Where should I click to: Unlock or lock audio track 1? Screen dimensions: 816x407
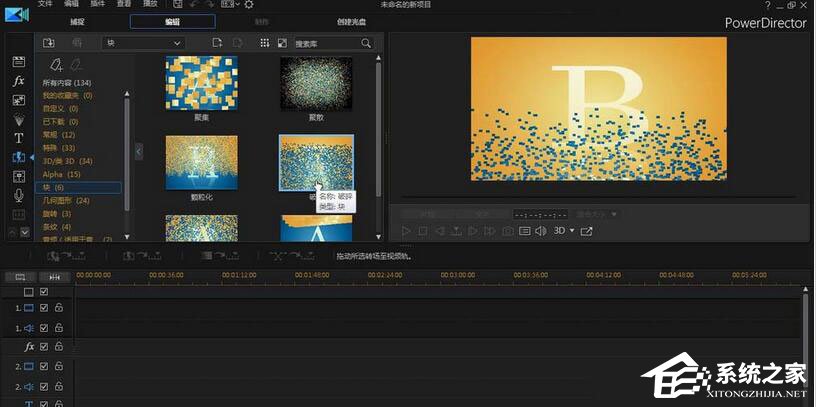click(59, 327)
